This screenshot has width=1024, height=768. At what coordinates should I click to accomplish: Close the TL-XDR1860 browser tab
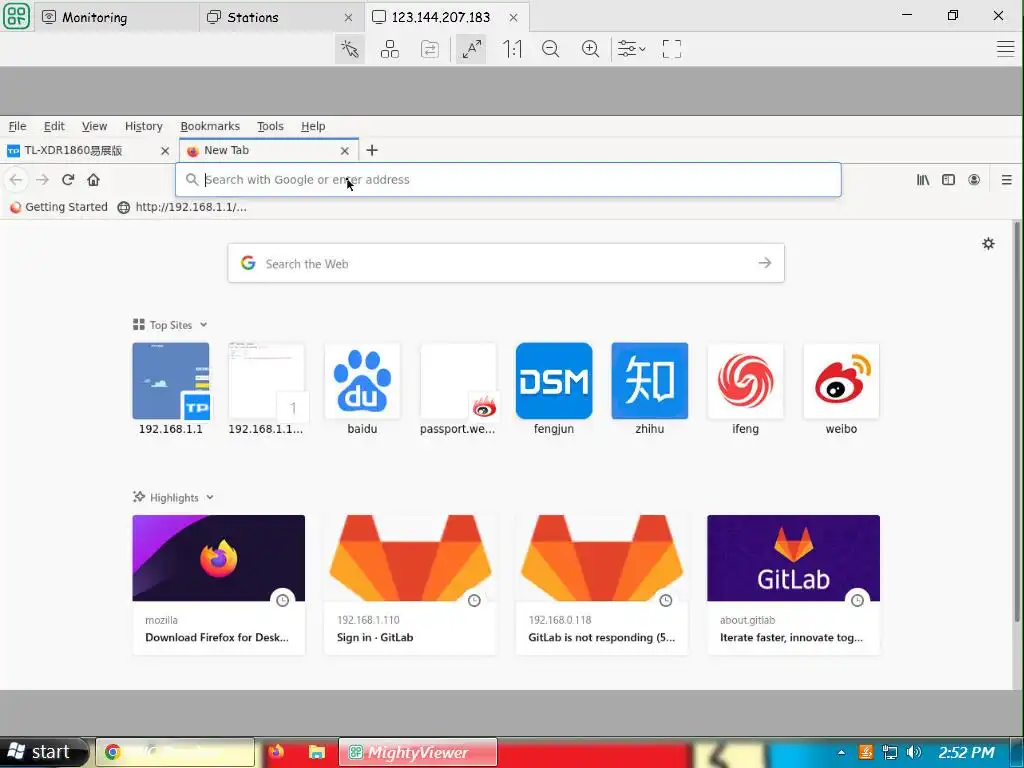tap(165, 151)
